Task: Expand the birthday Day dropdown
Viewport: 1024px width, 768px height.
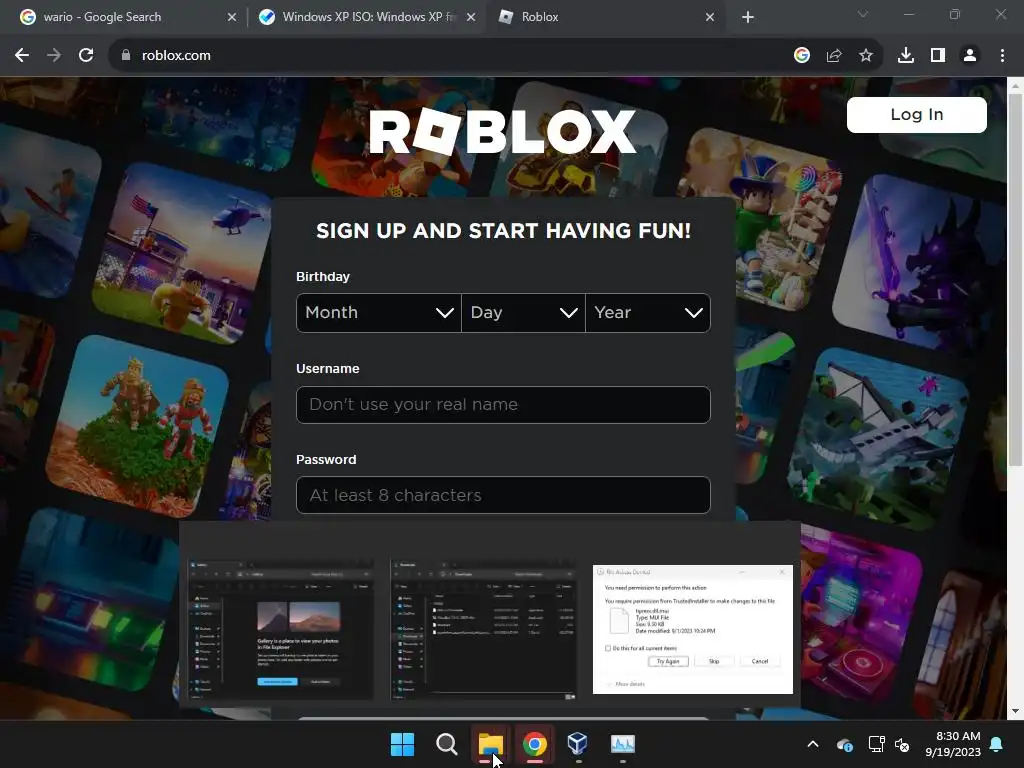Action: click(x=523, y=313)
